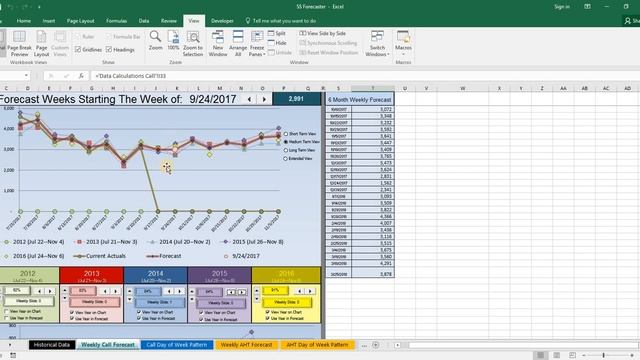This screenshot has height=360, width=640.
Task: Click Arrange All windows
Action: [238, 43]
